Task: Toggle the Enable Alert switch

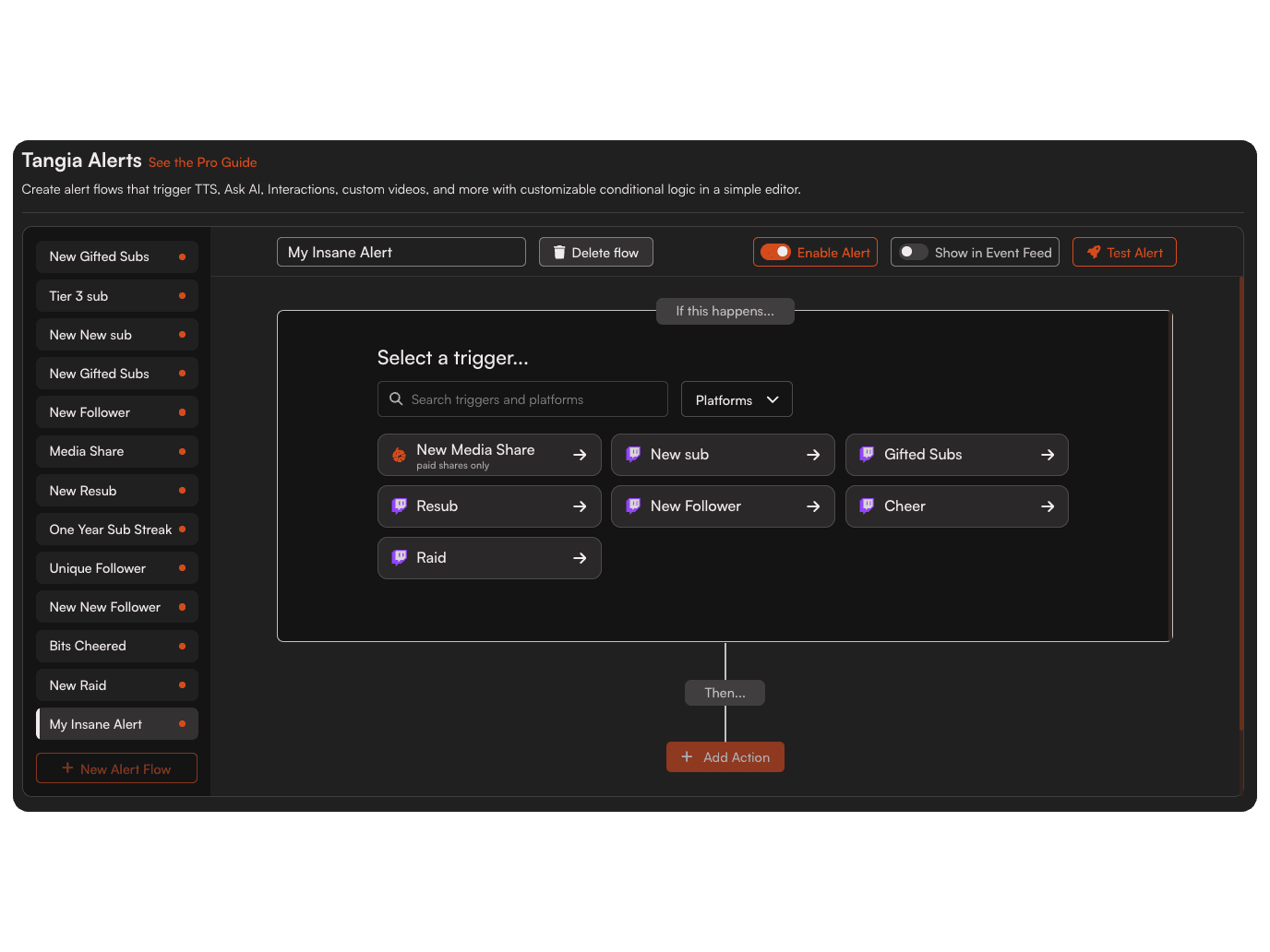Action: pos(775,253)
